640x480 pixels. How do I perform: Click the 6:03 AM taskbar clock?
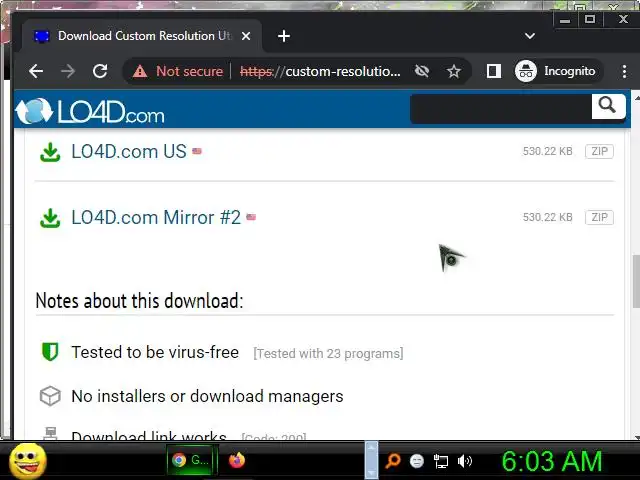point(552,461)
